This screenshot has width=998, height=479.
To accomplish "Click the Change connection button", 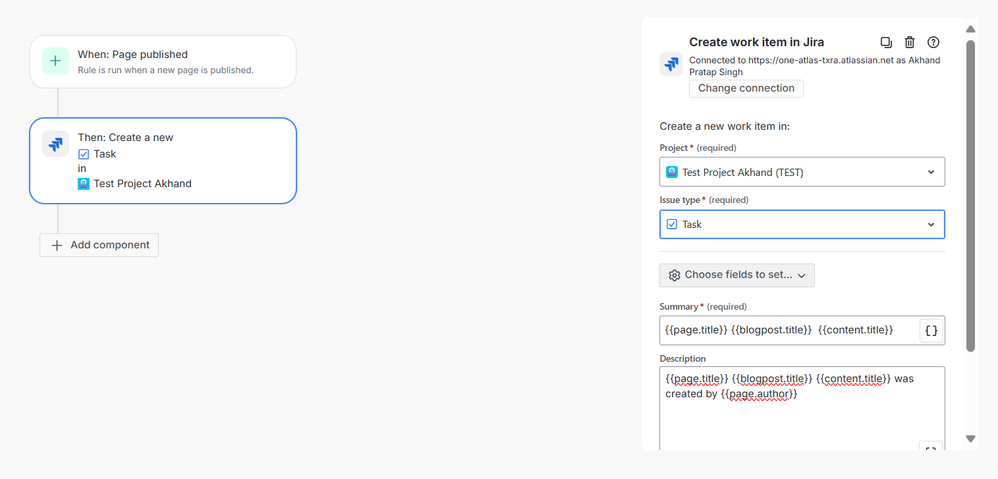I will coord(746,88).
